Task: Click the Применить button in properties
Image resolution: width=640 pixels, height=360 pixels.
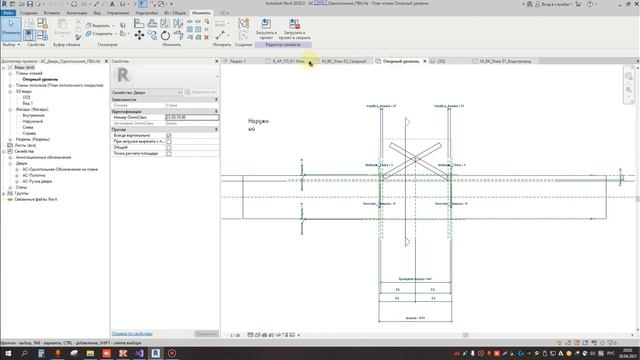Action: (207, 334)
